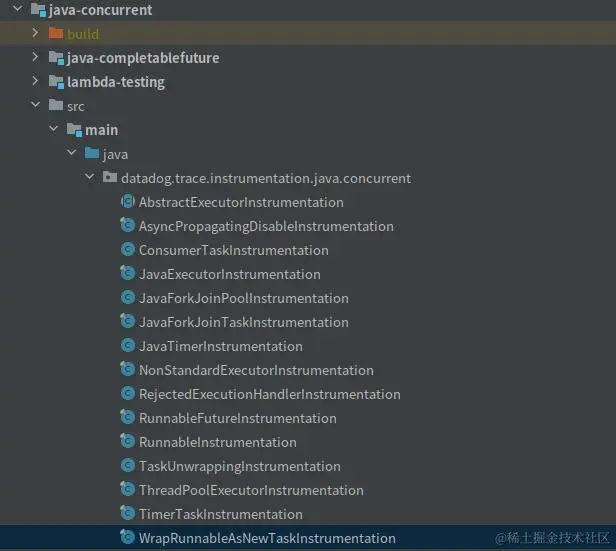Click the class icon of TaskUnwrappingInstrumentation
616x551 pixels.
coord(128,465)
